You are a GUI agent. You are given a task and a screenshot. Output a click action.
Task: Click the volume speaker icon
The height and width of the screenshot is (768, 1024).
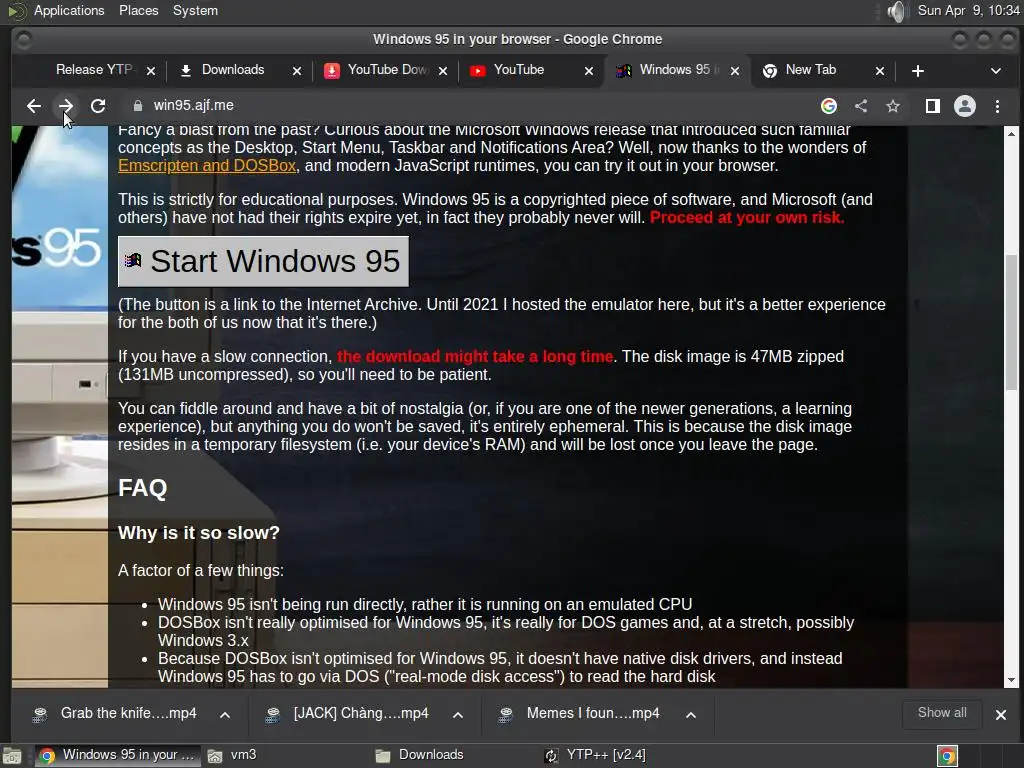(x=898, y=11)
